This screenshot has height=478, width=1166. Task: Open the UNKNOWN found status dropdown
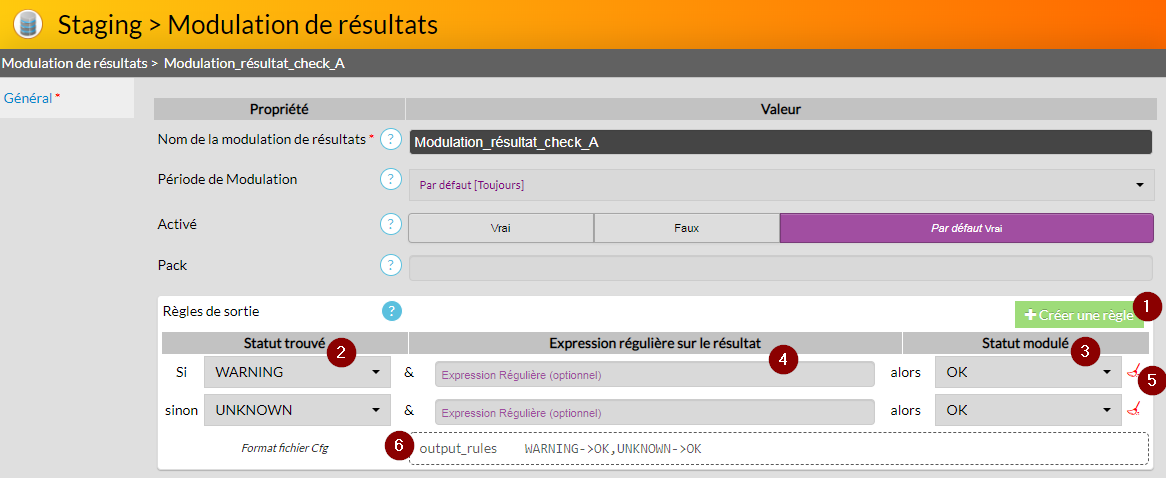pyautogui.click(x=296, y=410)
